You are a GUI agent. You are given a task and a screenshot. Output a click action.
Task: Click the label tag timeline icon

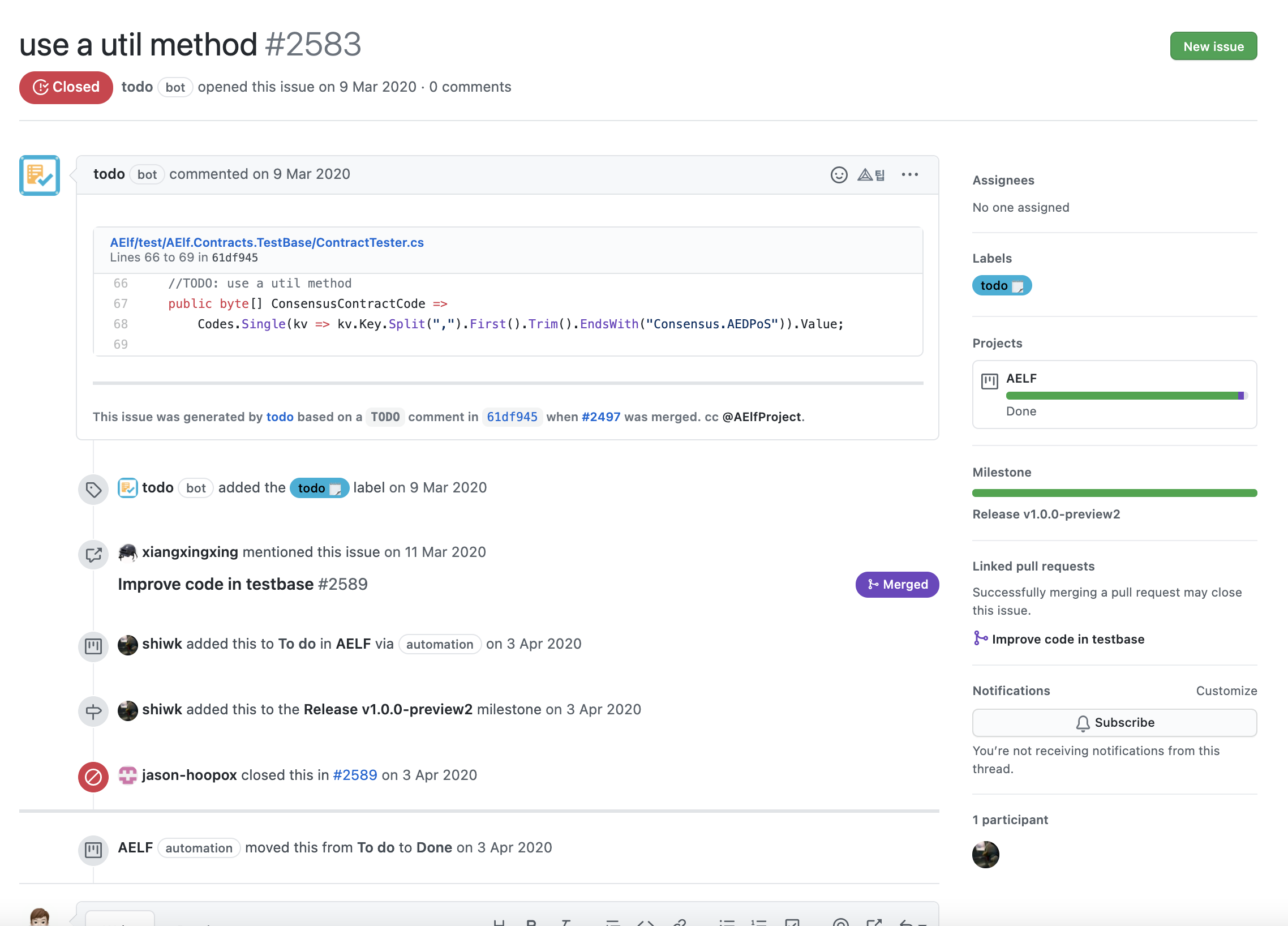click(x=93, y=489)
